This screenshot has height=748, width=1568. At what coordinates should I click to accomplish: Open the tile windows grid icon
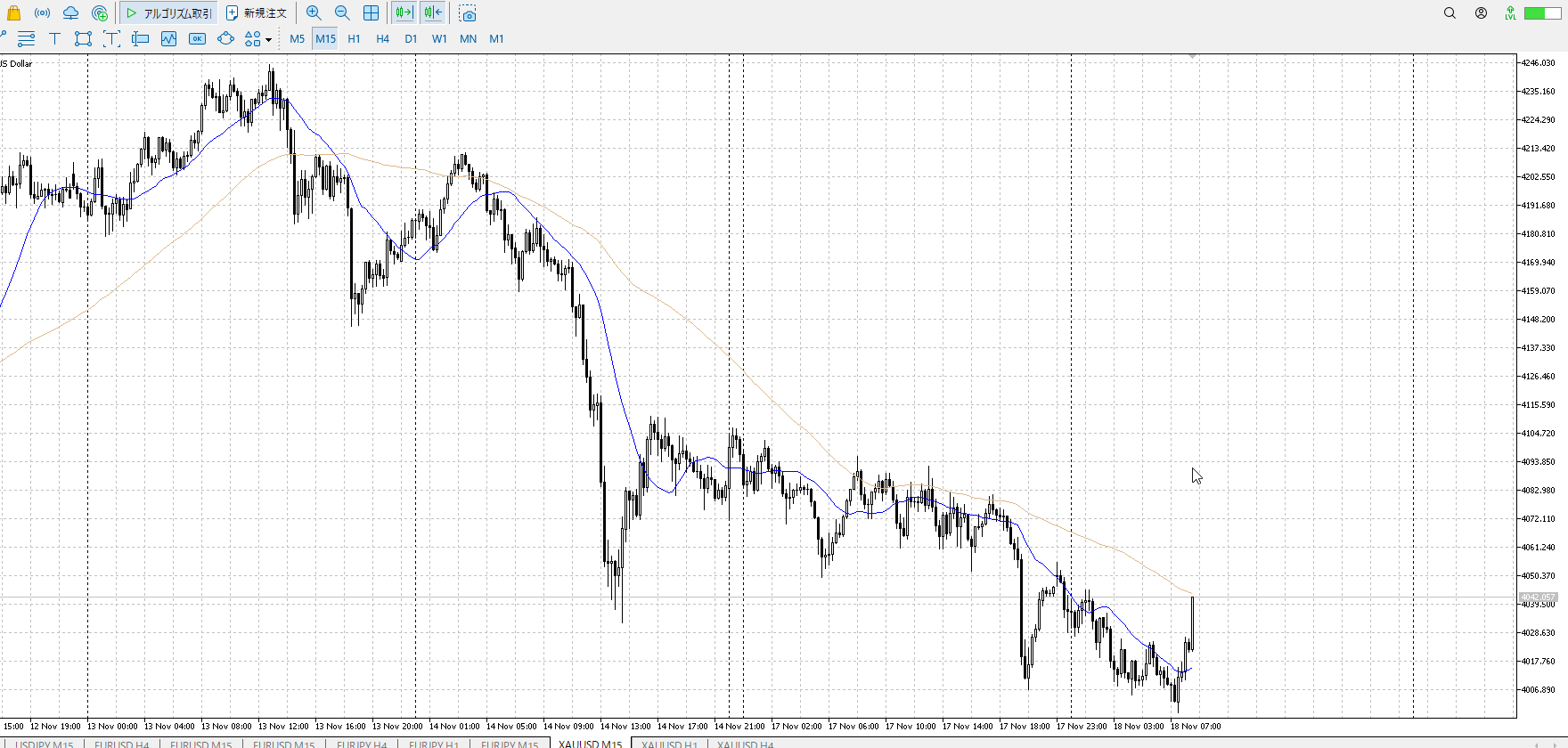pyautogui.click(x=371, y=13)
